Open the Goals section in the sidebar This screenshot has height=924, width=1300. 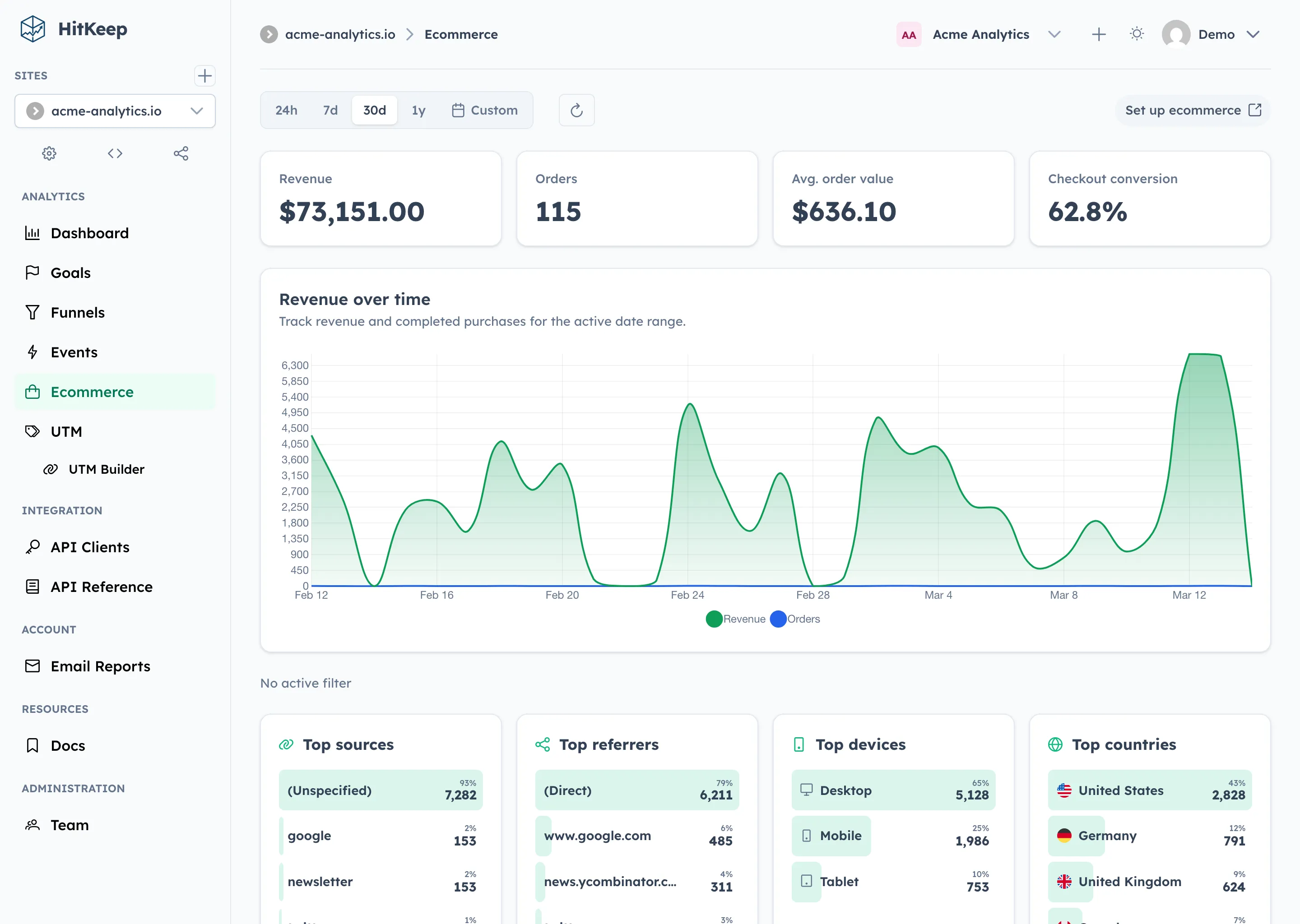point(70,273)
